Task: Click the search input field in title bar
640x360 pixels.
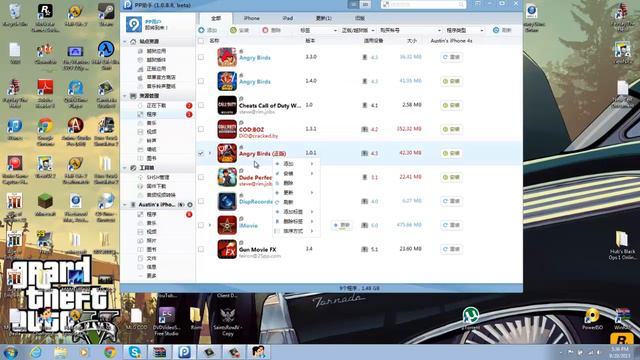Action: 424,4
